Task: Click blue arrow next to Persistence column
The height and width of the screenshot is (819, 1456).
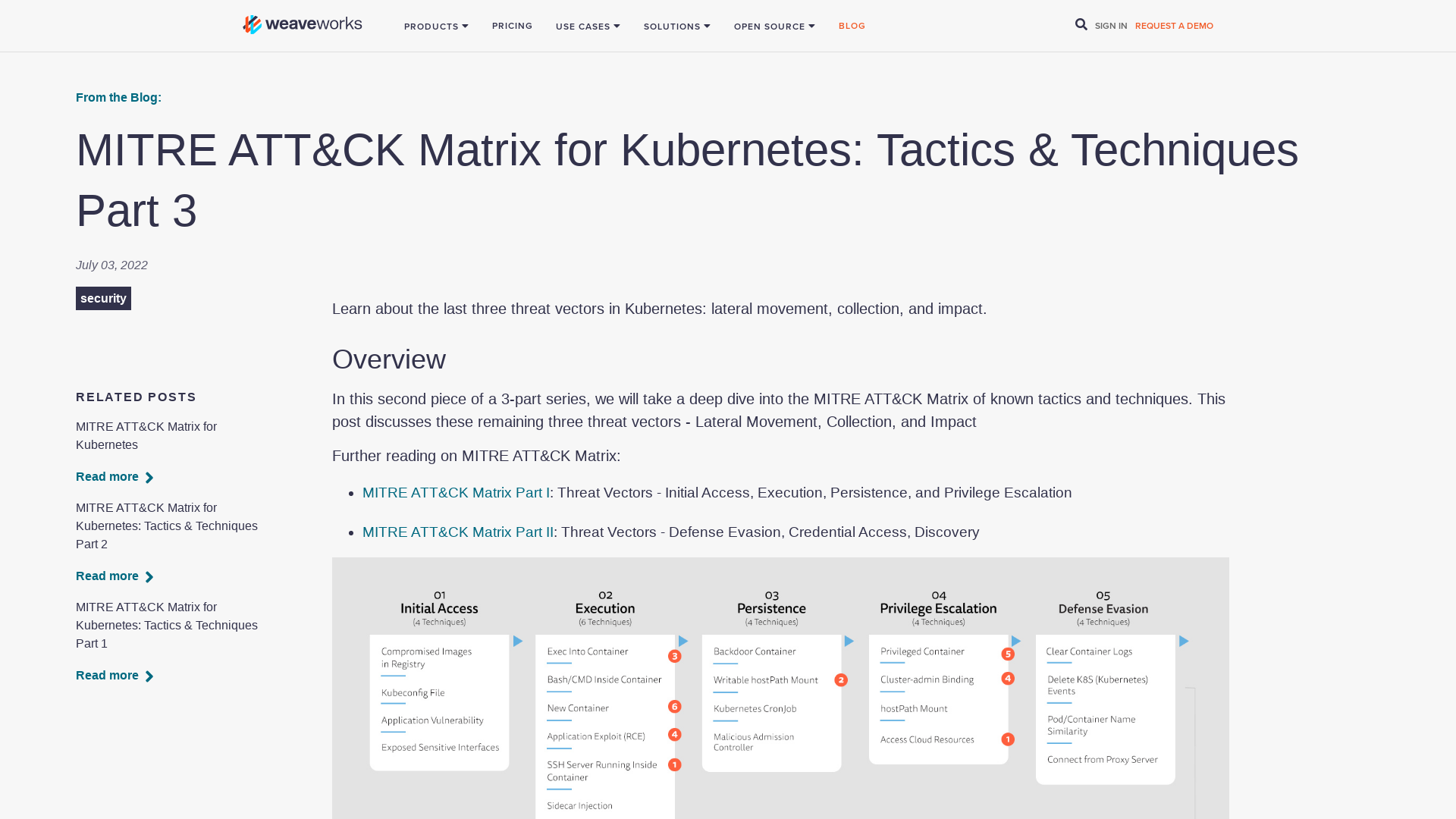Action: tap(849, 641)
